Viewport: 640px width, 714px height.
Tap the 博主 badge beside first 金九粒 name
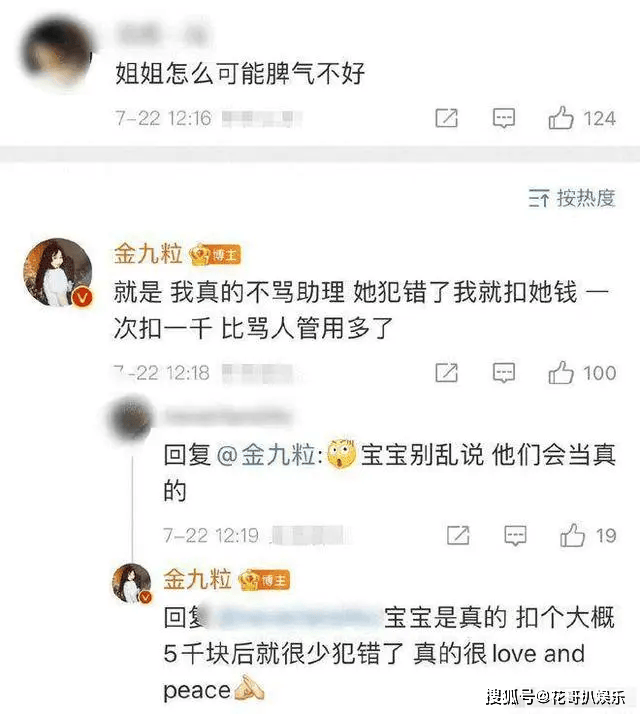215,255
